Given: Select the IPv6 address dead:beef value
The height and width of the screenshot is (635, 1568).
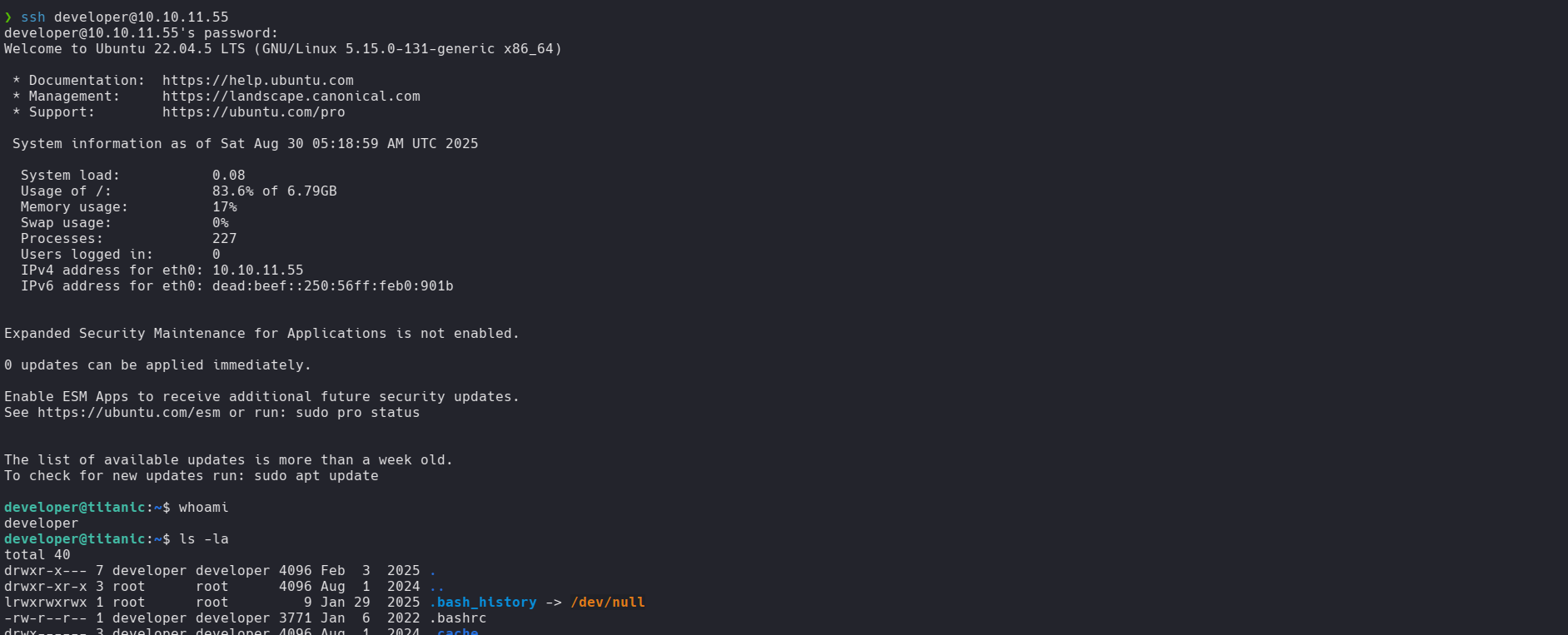Looking at the screenshot, I should [332, 286].
